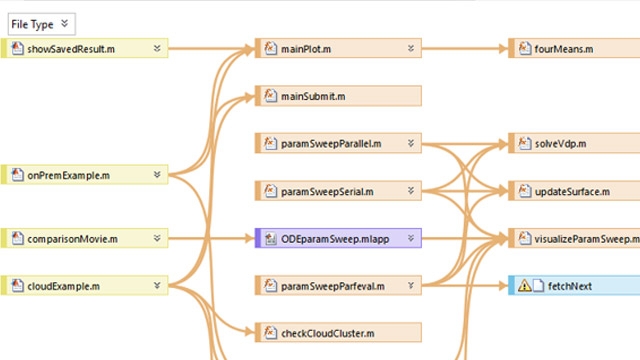Click the fourMeans.m function file icon
Image resolution: width=640 pixels, height=360 pixels.
click(x=524, y=48)
